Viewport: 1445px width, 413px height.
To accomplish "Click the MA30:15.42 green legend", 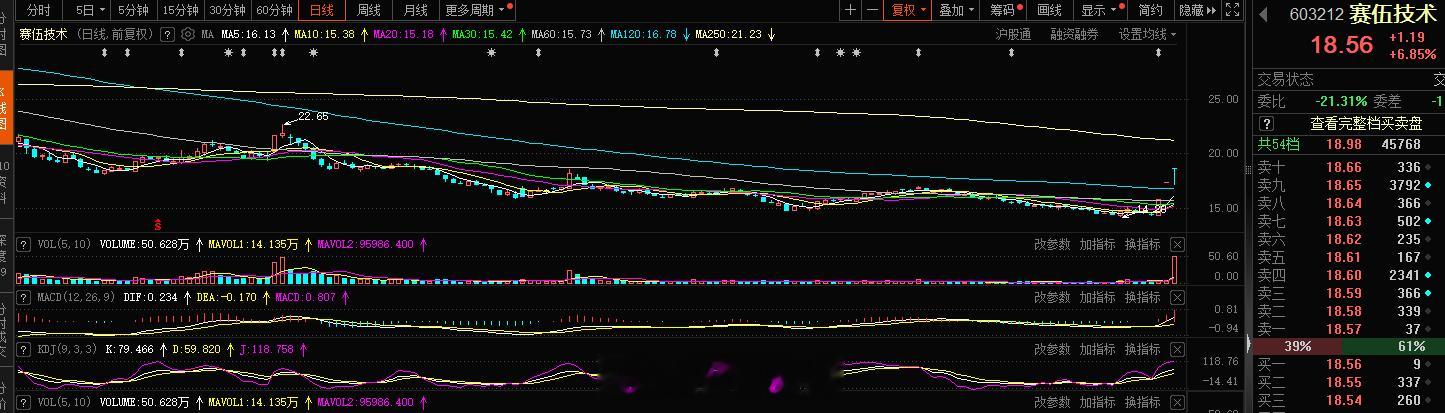I will [x=483, y=34].
